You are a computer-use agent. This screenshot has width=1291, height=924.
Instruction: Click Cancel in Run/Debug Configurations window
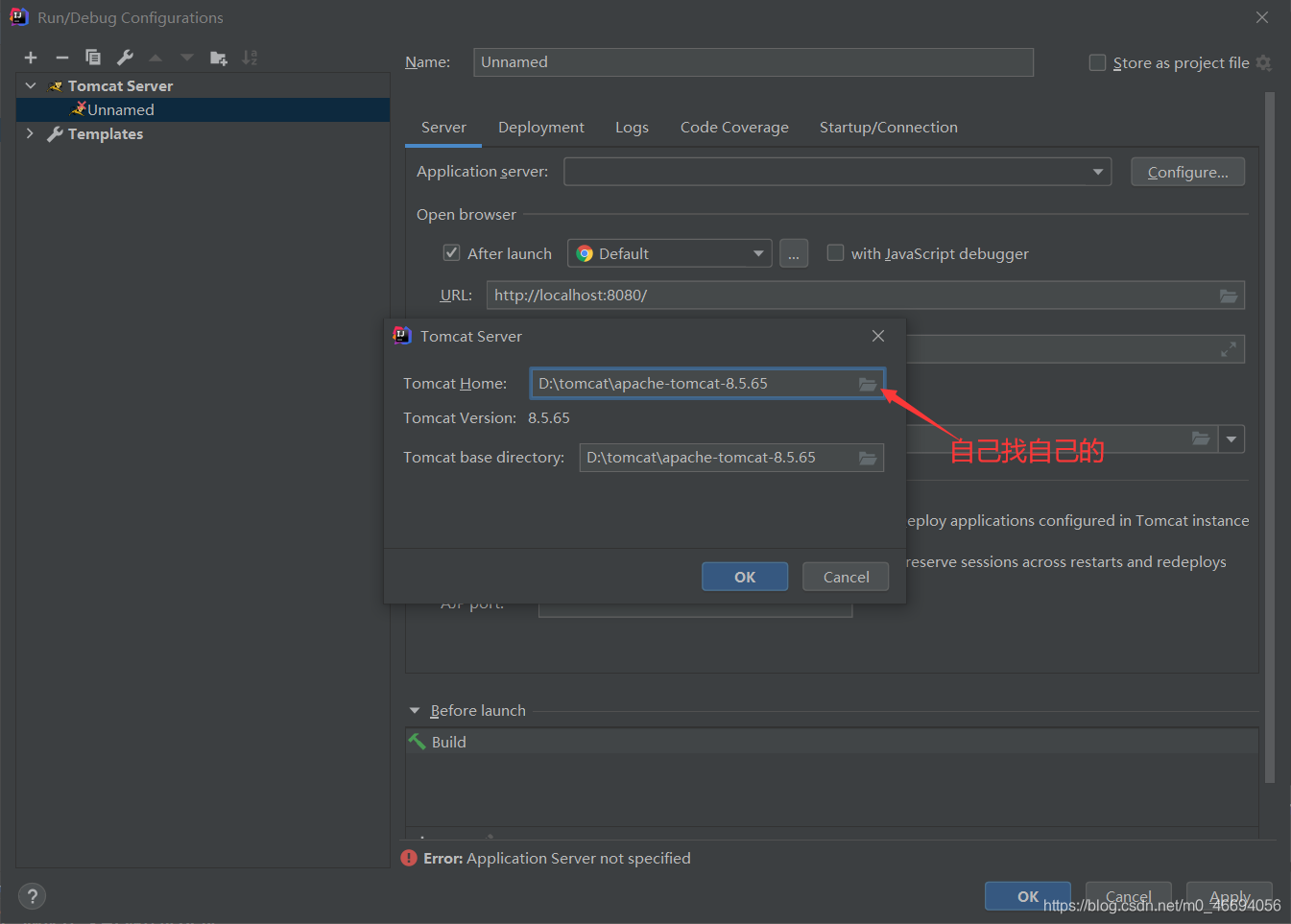click(1129, 896)
